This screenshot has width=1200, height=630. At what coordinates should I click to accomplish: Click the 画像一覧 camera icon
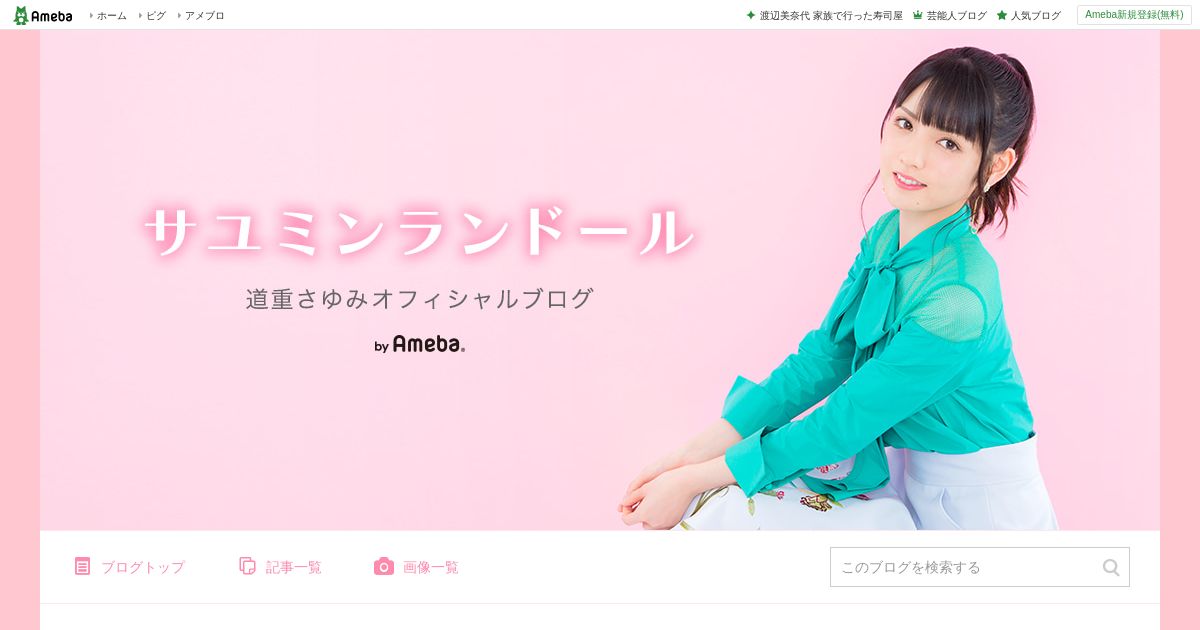384,566
